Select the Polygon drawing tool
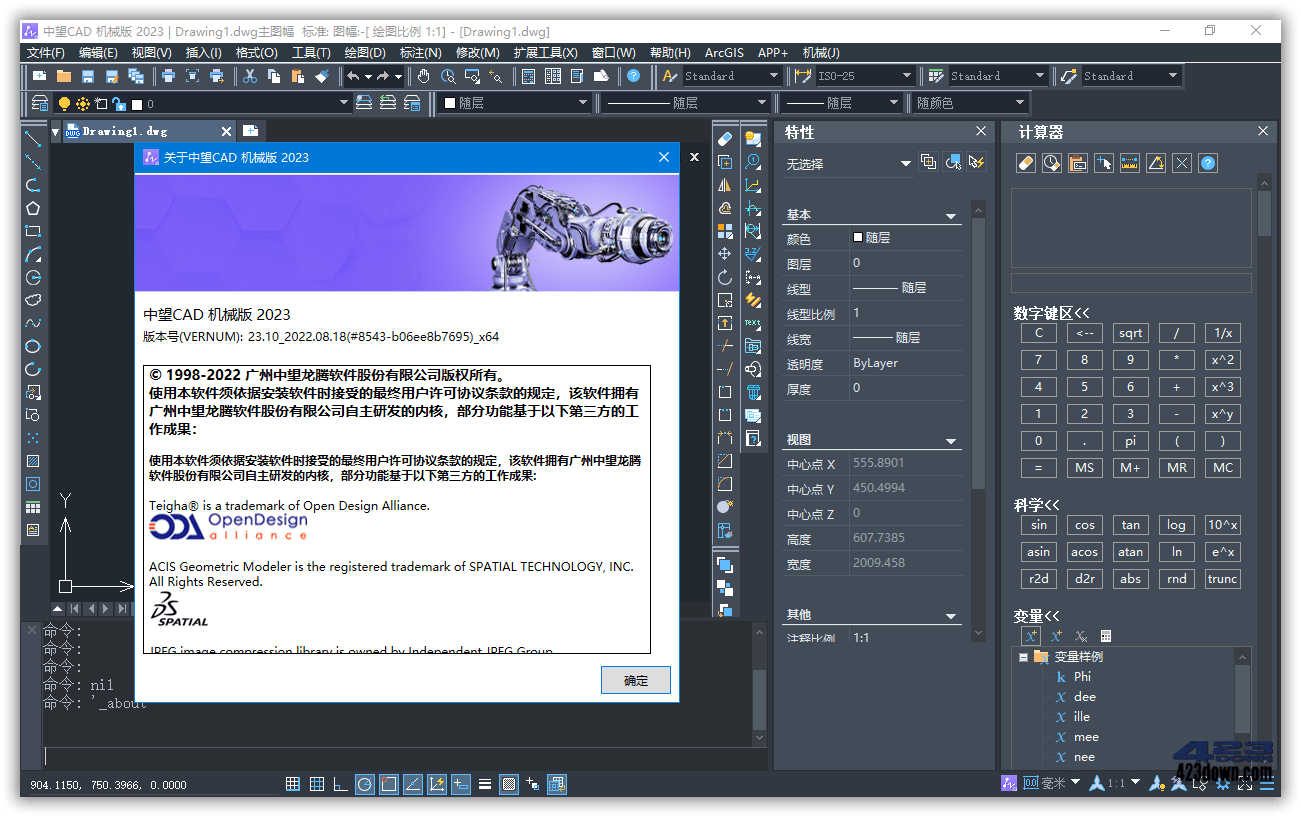Viewport: 1301px width, 817px height. pos(33,208)
